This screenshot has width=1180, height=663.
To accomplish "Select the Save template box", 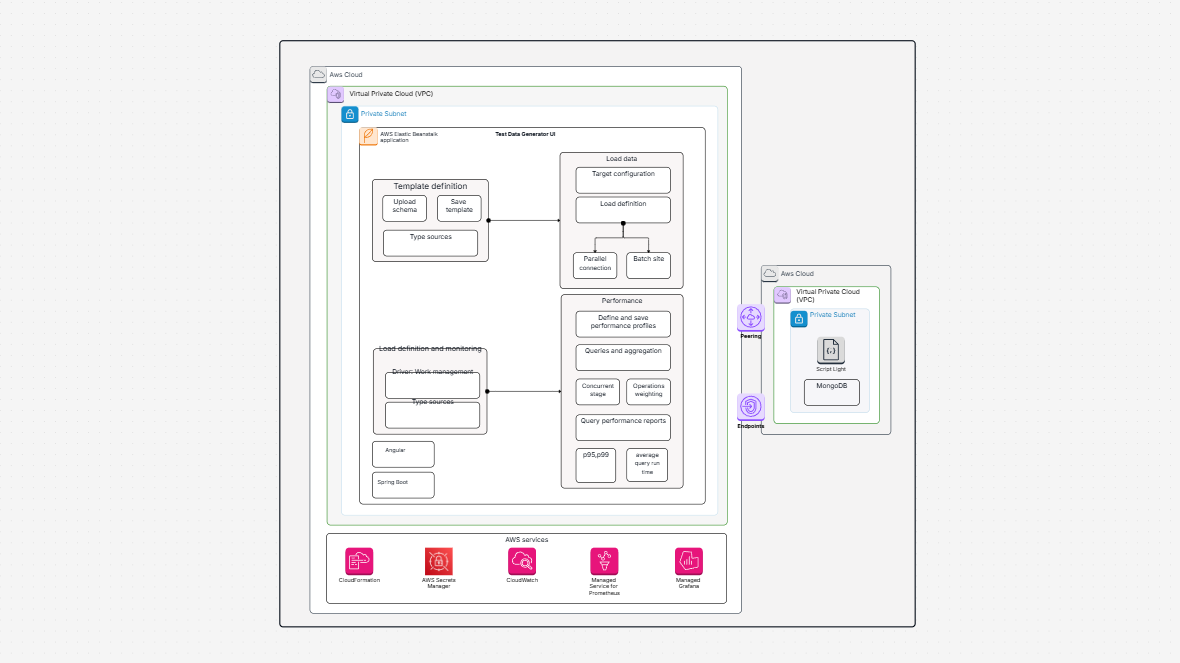I will [x=459, y=208].
